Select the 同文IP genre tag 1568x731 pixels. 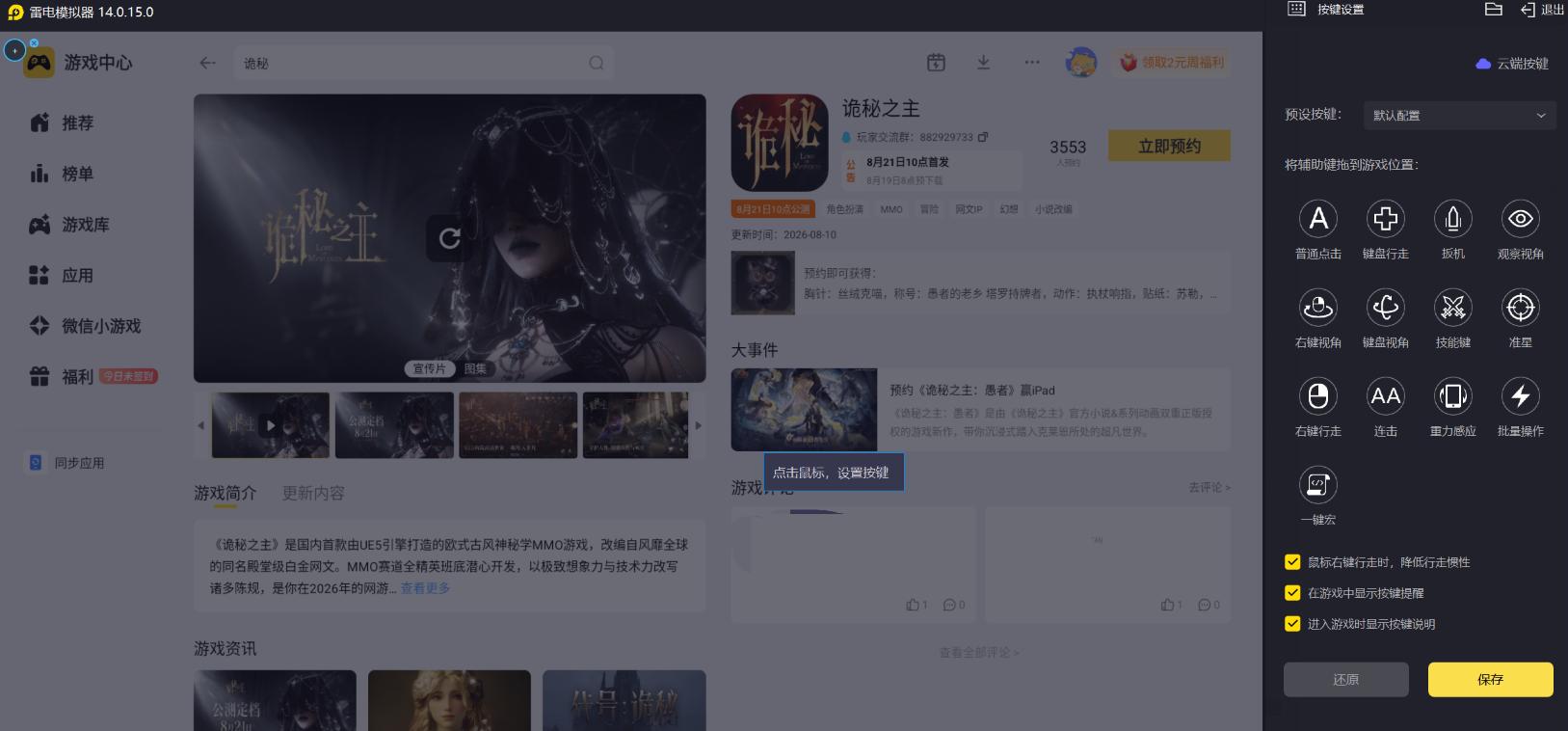(x=969, y=209)
